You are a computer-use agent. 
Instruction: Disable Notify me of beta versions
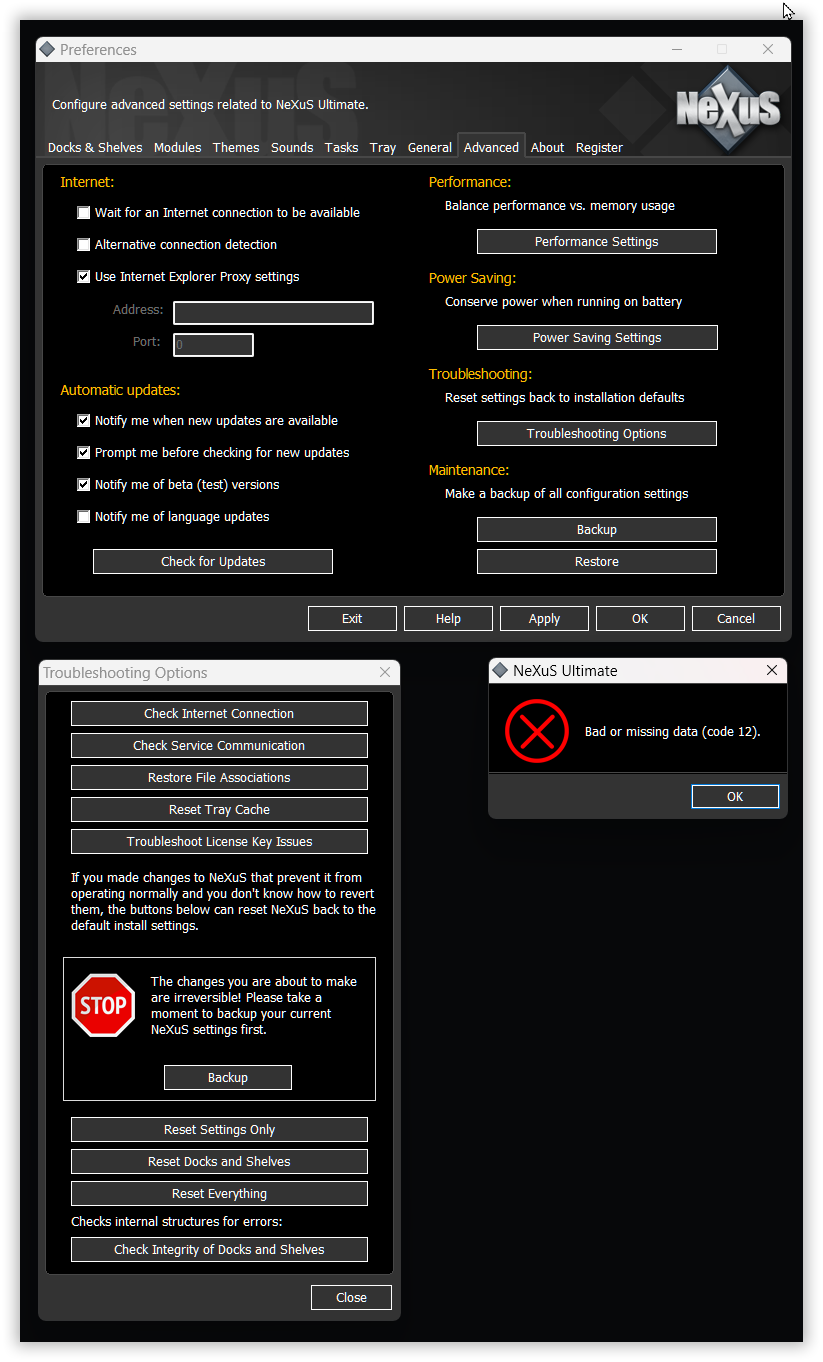[84, 485]
